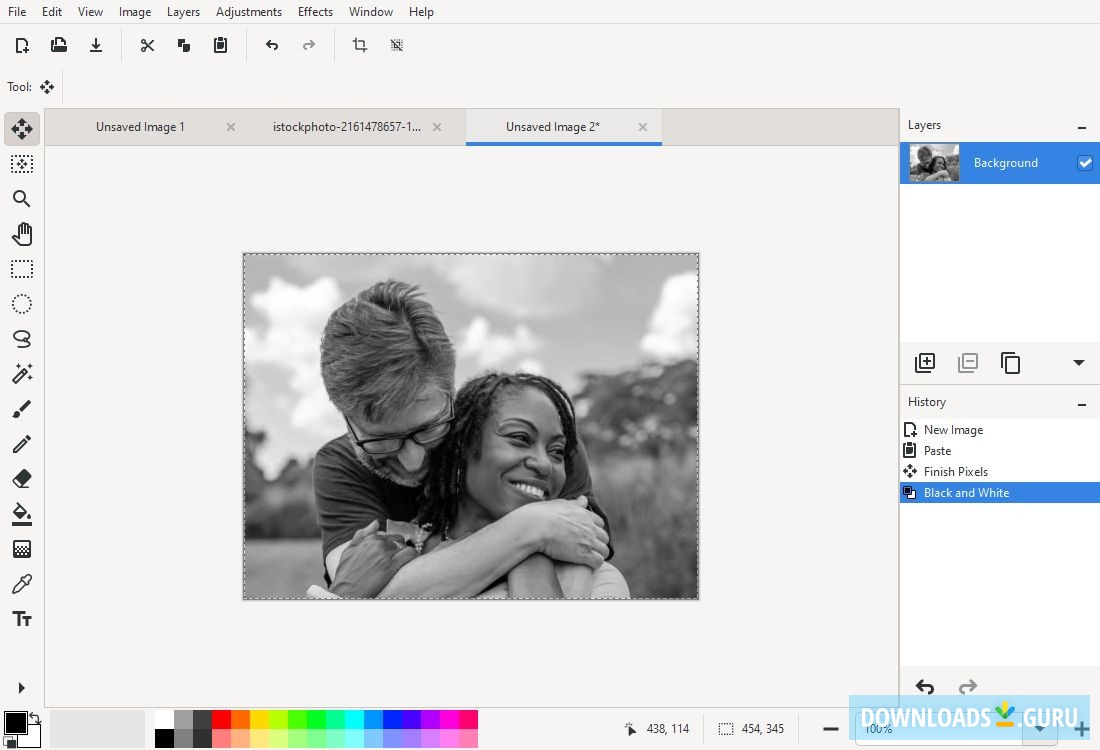The height and width of the screenshot is (750, 1100).
Task: Select the Text tool
Action: coord(22,619)
